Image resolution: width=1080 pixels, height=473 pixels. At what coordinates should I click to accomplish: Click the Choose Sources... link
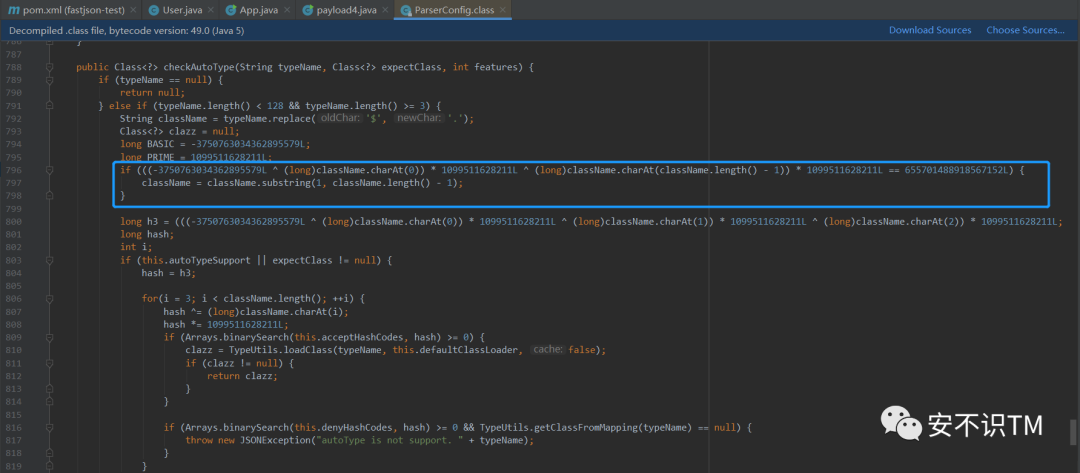pos(1025,30)
